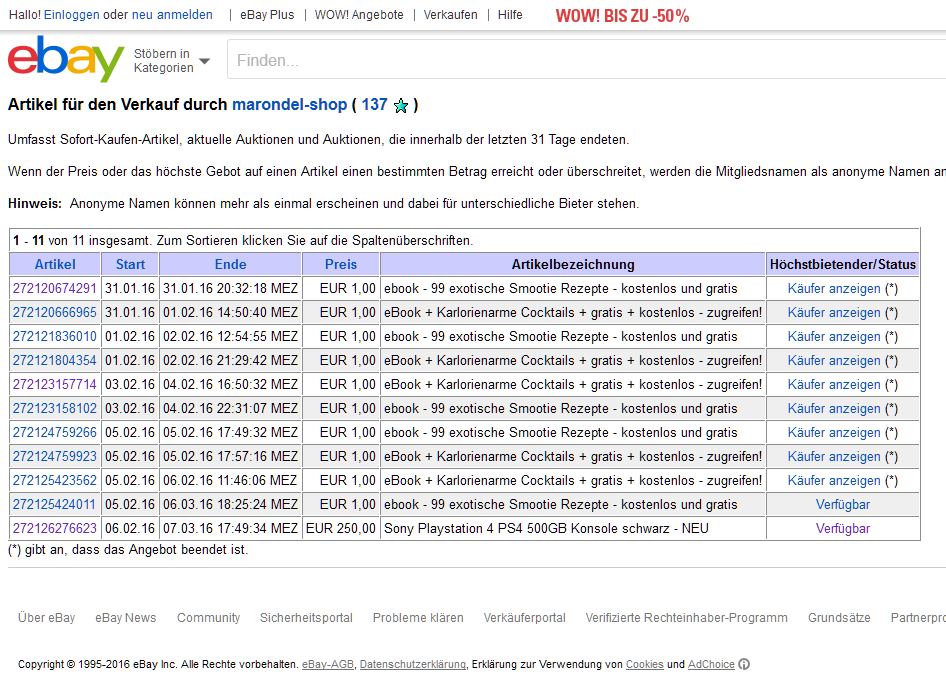Screen dimensions: 946x694
Task: Open the Stöbern in Kategorien dropdown
Action: click(172, 60)
